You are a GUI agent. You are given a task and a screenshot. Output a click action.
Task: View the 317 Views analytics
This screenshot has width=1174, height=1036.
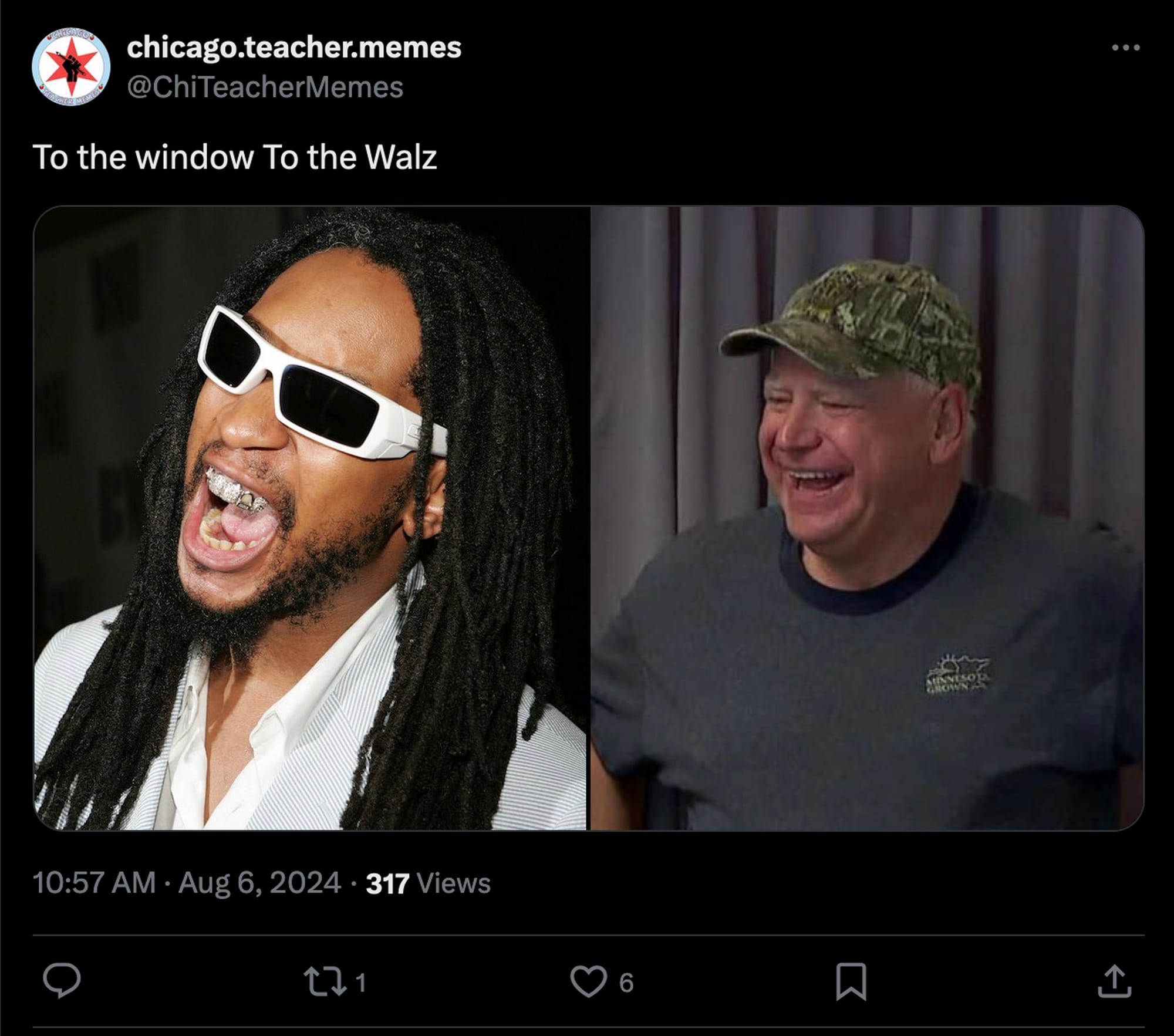(x=428, y=883)
